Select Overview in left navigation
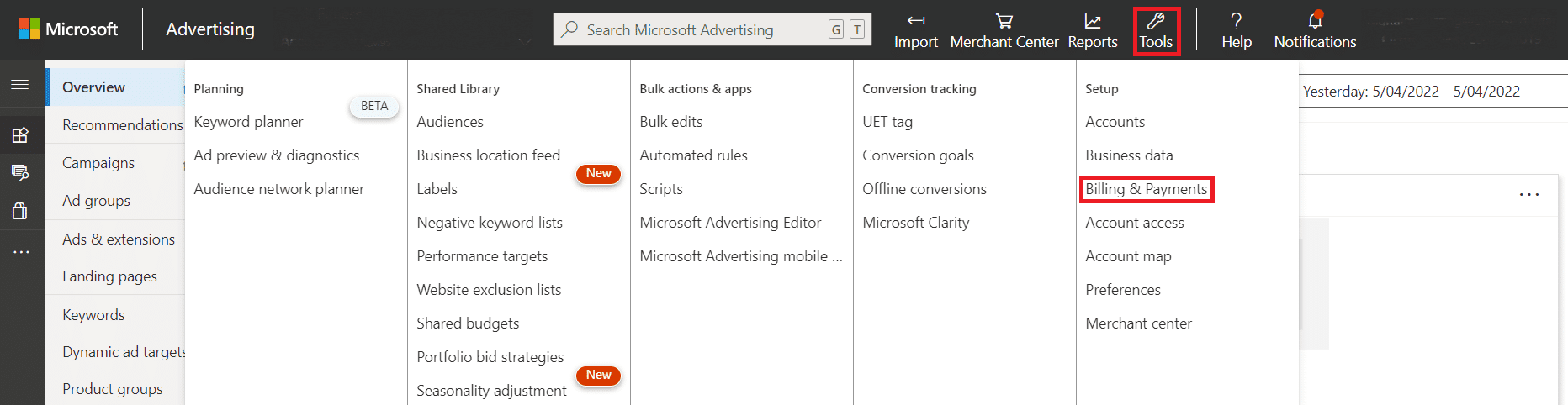The image size is (1568, 405). pos(93,87)
